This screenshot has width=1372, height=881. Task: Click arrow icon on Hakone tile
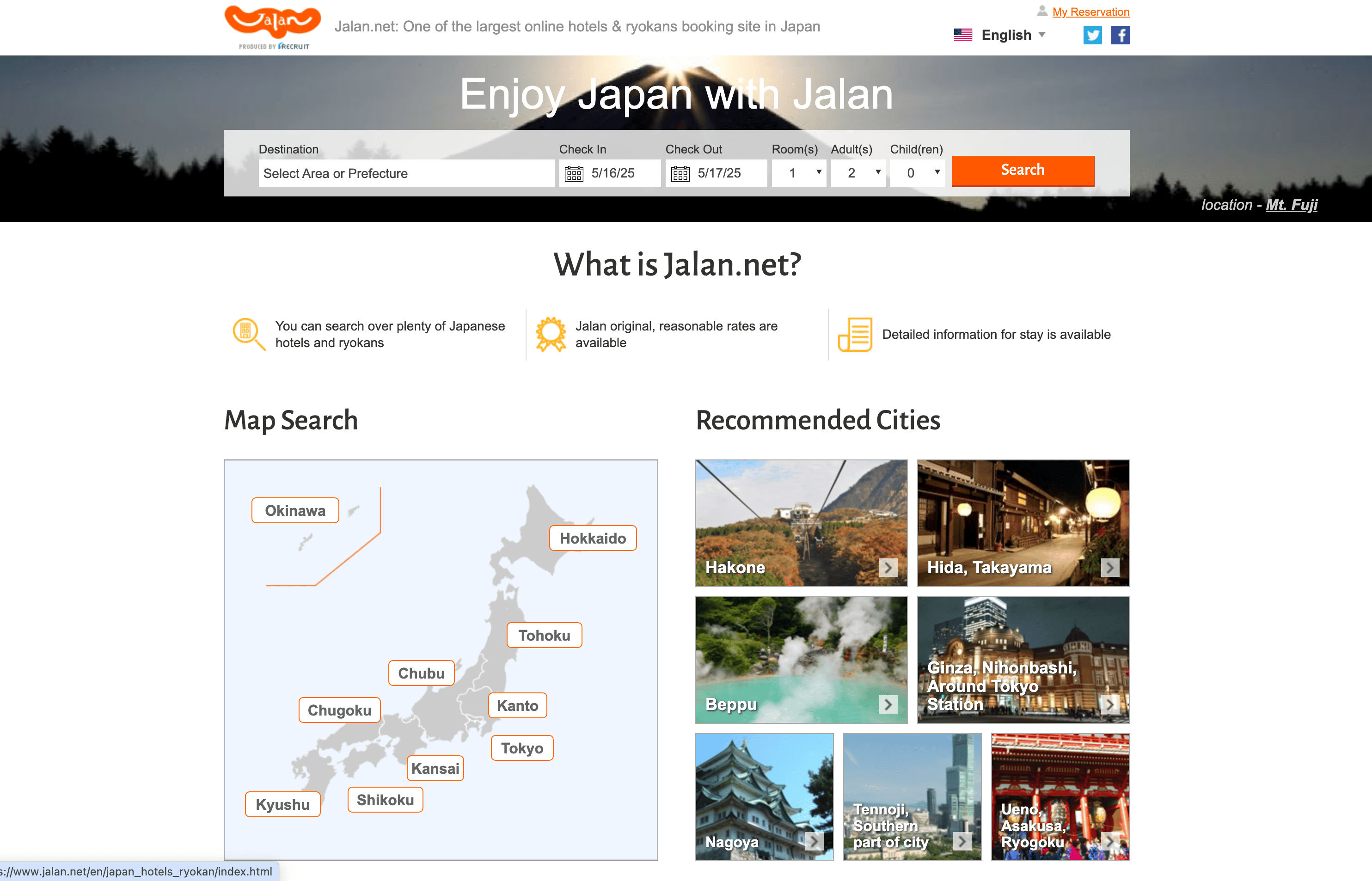[888, 568]
